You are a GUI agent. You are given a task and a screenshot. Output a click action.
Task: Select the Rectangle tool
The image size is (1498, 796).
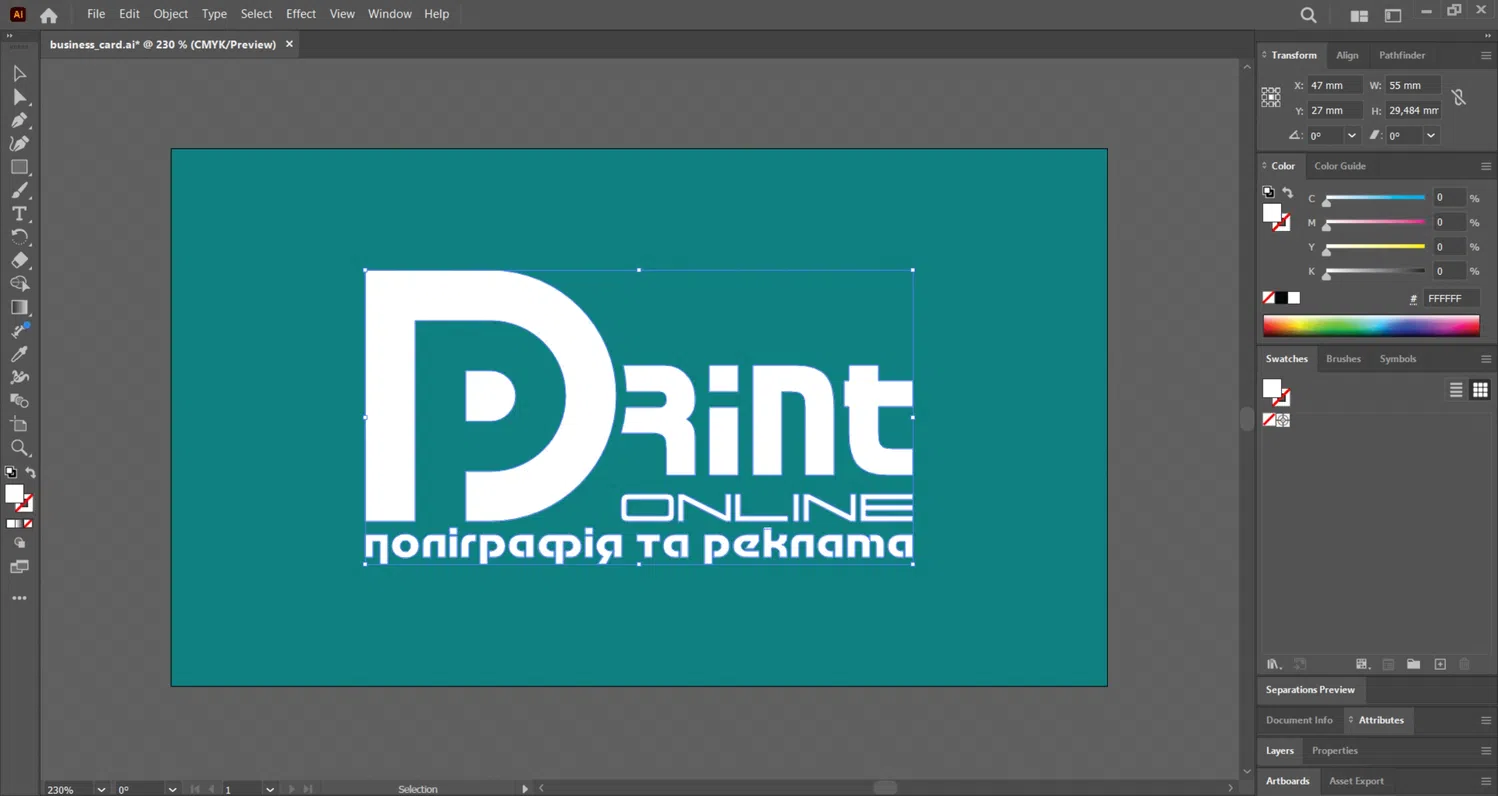click(x=19, y=167)
